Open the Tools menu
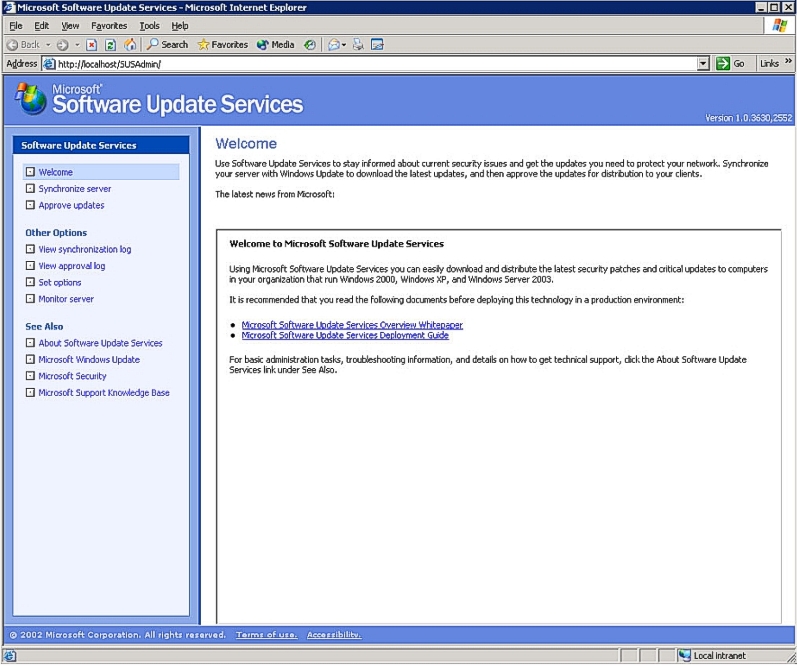 [x=149, y=25]
